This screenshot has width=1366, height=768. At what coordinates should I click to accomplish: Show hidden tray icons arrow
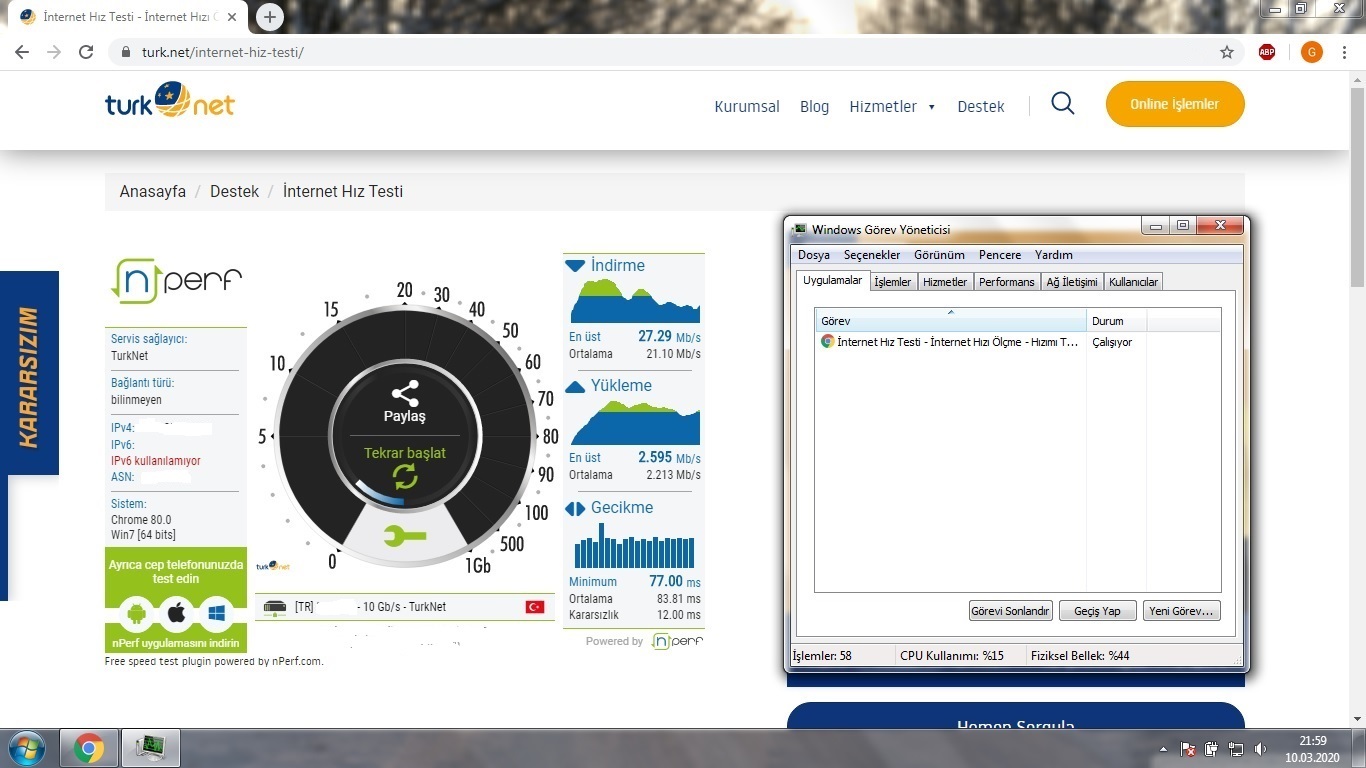pyautogui.click(x=1164, y=749)
